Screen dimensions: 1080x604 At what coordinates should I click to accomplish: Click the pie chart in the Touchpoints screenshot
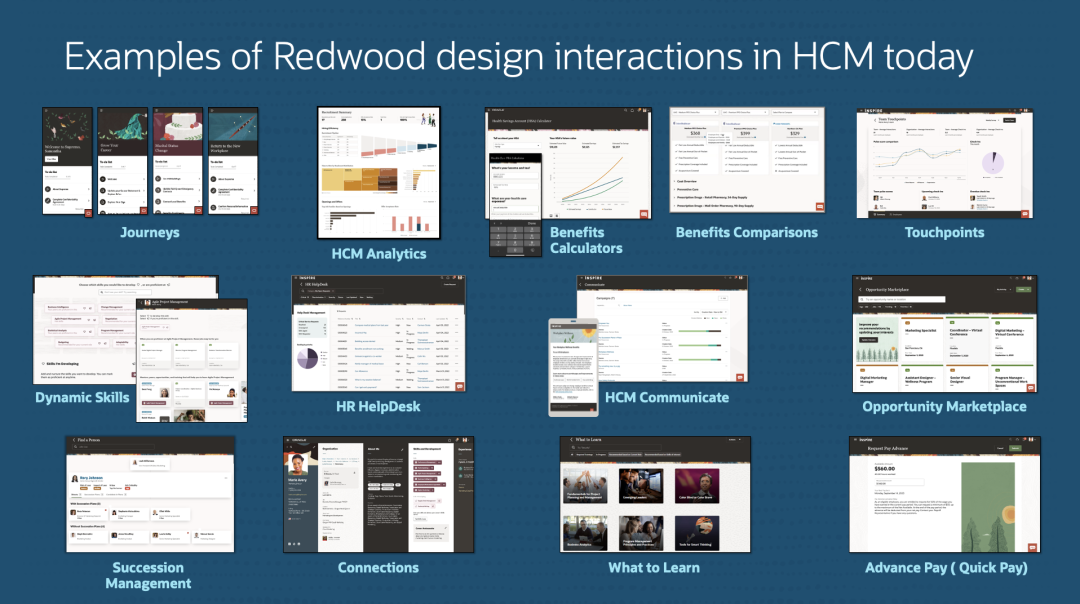point(993,163)
